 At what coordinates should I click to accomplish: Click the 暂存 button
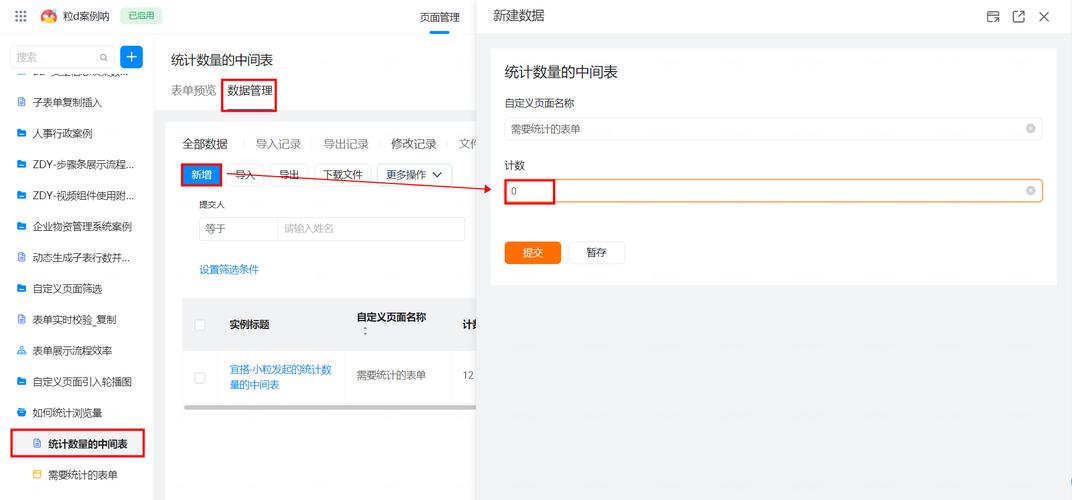(596, 252)
